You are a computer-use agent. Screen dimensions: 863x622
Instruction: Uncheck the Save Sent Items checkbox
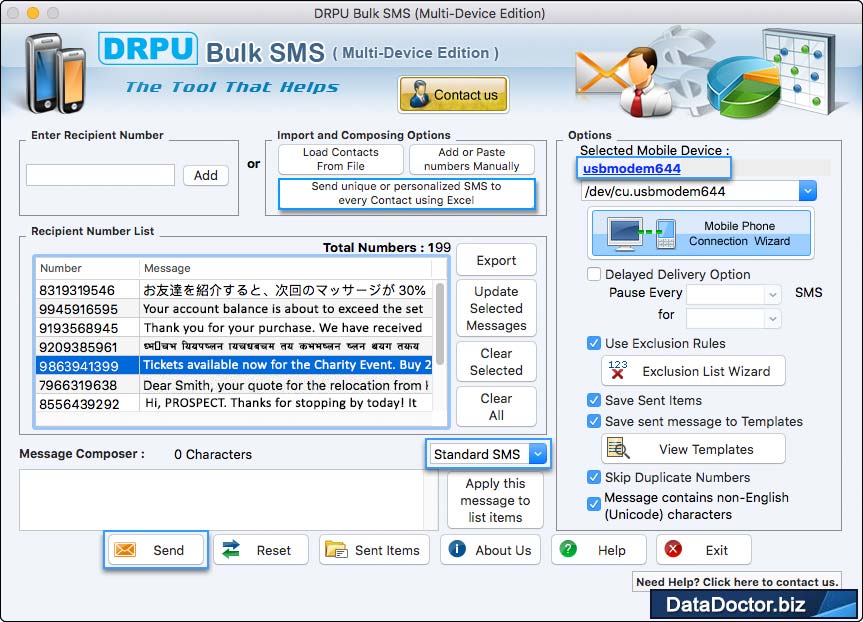[594, 400]
